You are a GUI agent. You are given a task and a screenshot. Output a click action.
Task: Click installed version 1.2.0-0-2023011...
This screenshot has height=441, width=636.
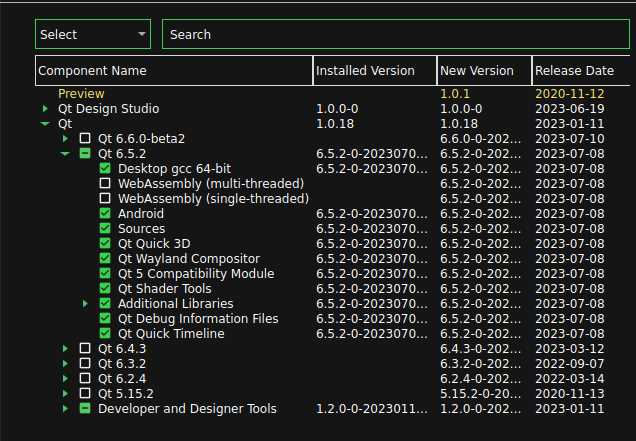[x=372, y=409]
